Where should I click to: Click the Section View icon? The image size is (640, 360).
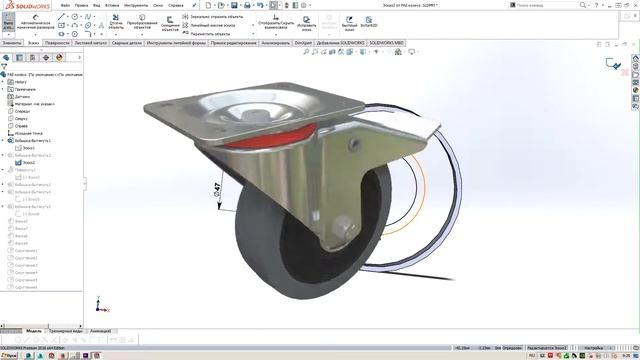point(332,52)
